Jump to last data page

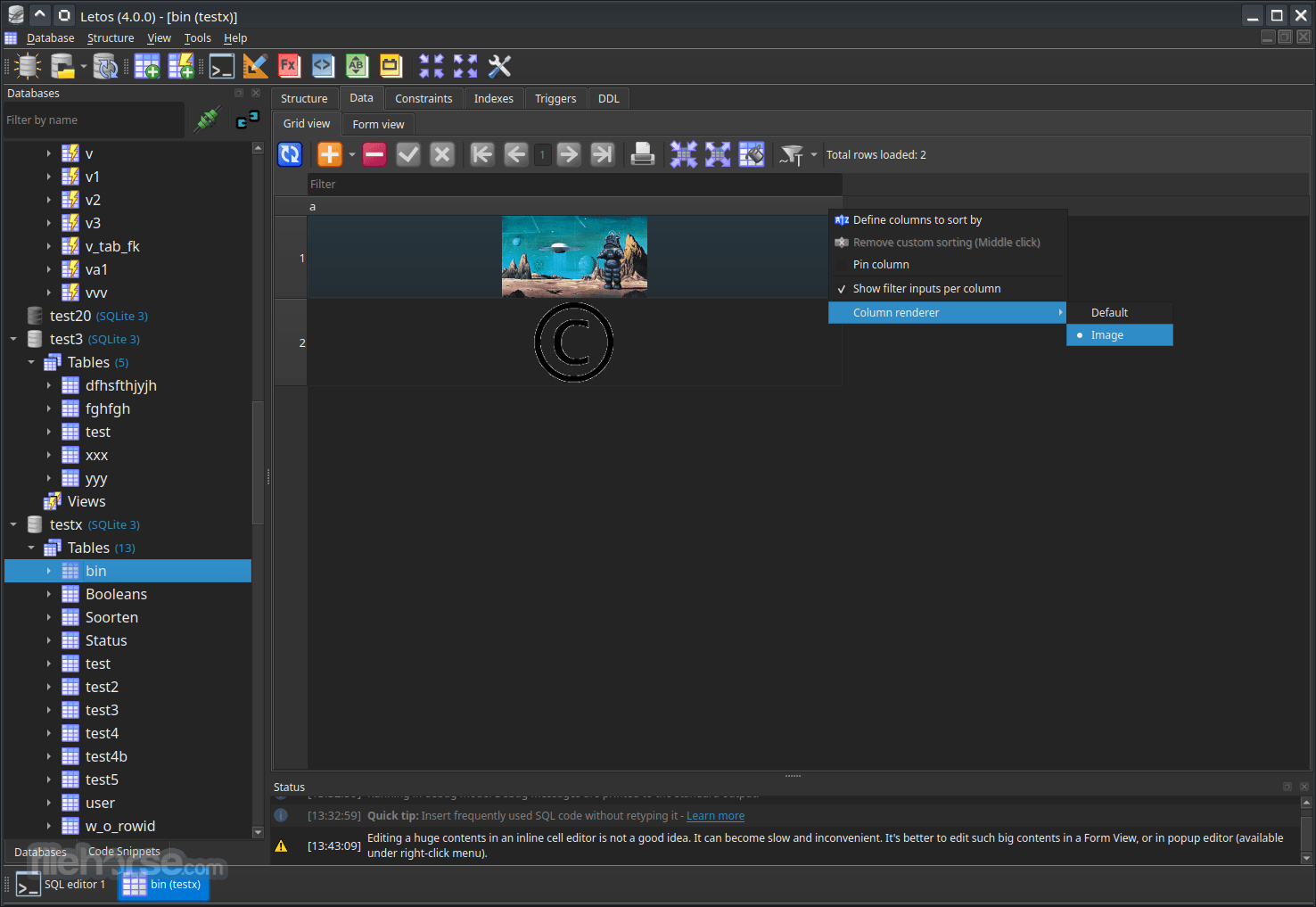tap(603, 154)
